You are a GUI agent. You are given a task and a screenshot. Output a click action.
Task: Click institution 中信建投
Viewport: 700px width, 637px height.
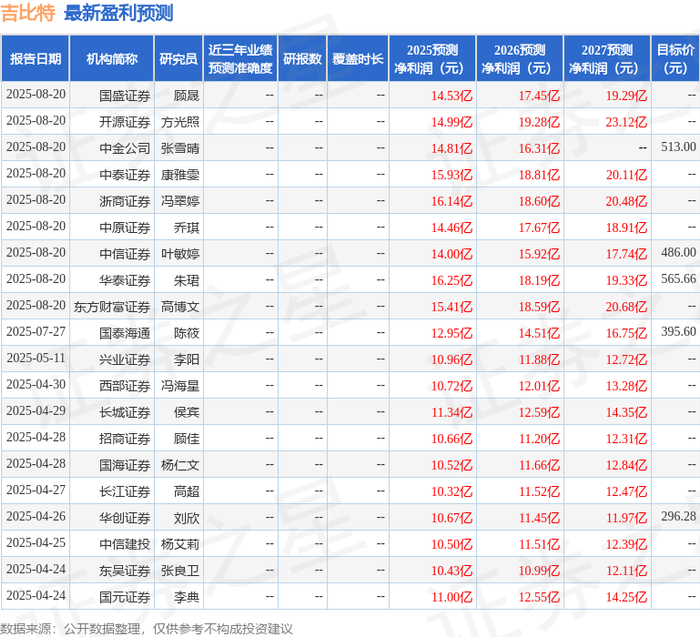pos(125,544)
